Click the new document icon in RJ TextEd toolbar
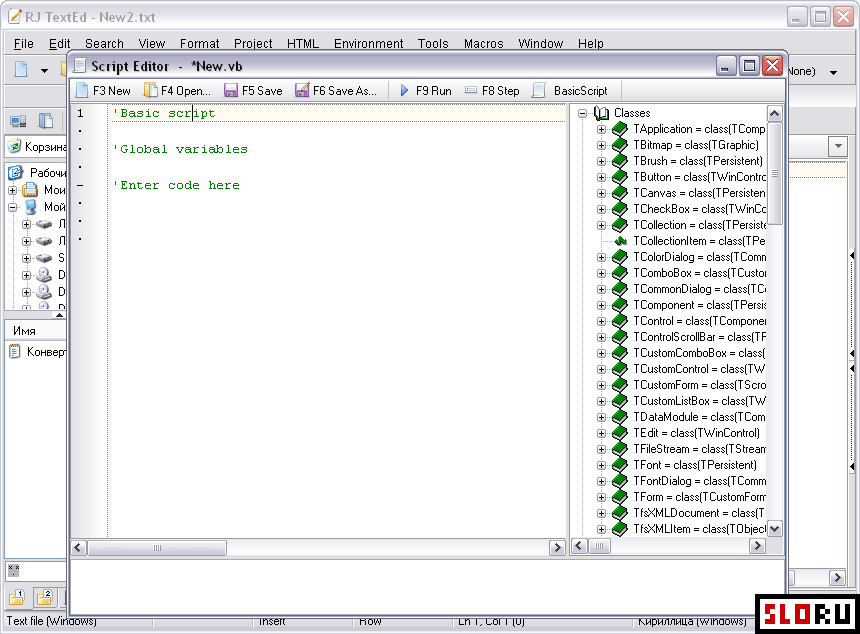860x634 pixels. tap(21, 70)
